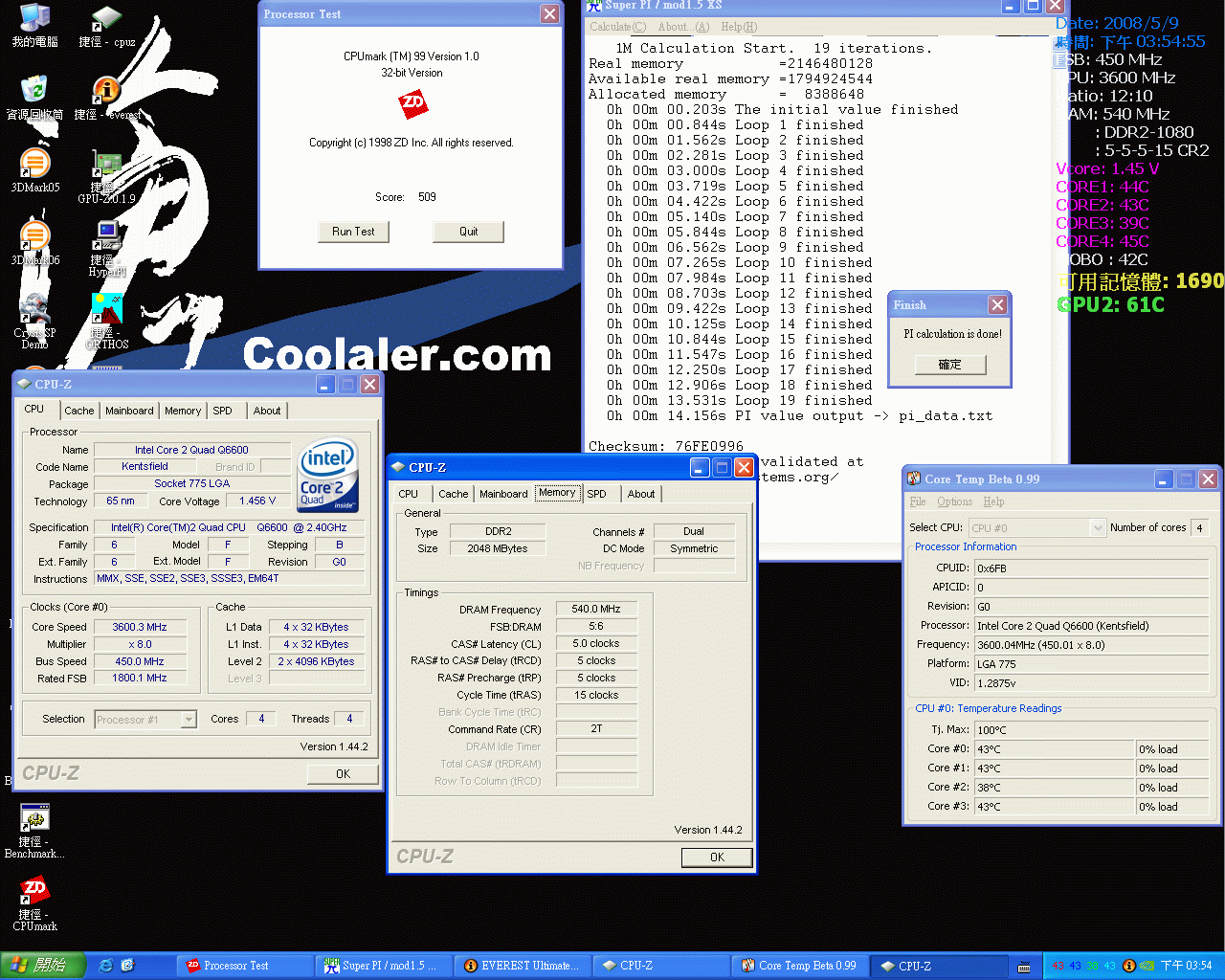Open File menu in Core Temp
This screenshot has width=1225, height=980.
918,501
